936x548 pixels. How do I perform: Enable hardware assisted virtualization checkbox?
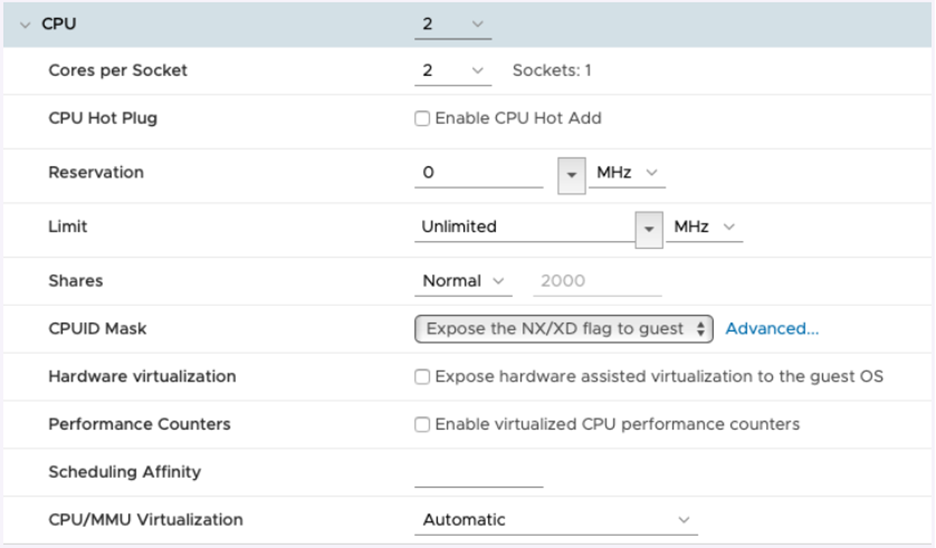423,377
